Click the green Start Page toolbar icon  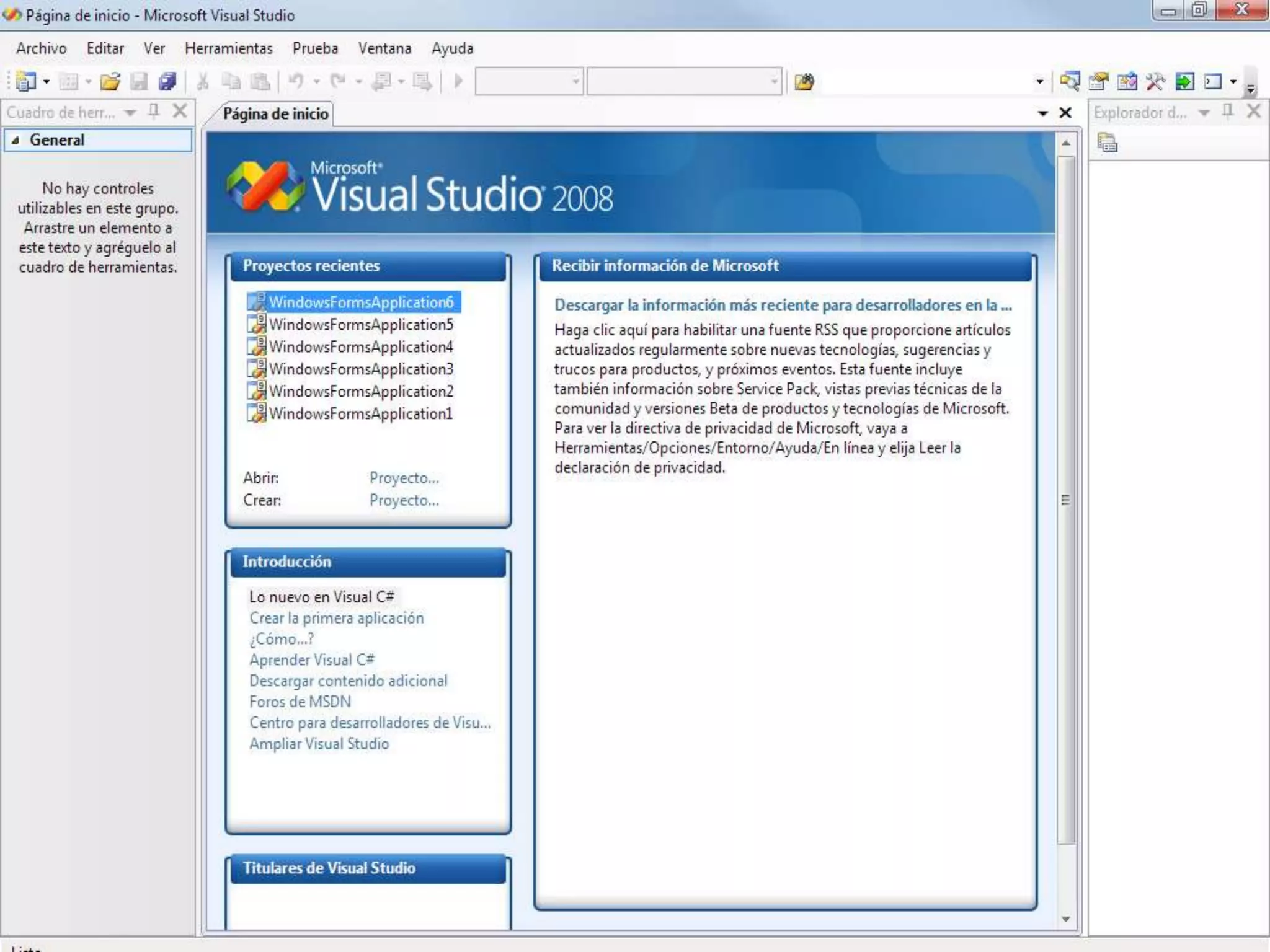coord(1184,81)
